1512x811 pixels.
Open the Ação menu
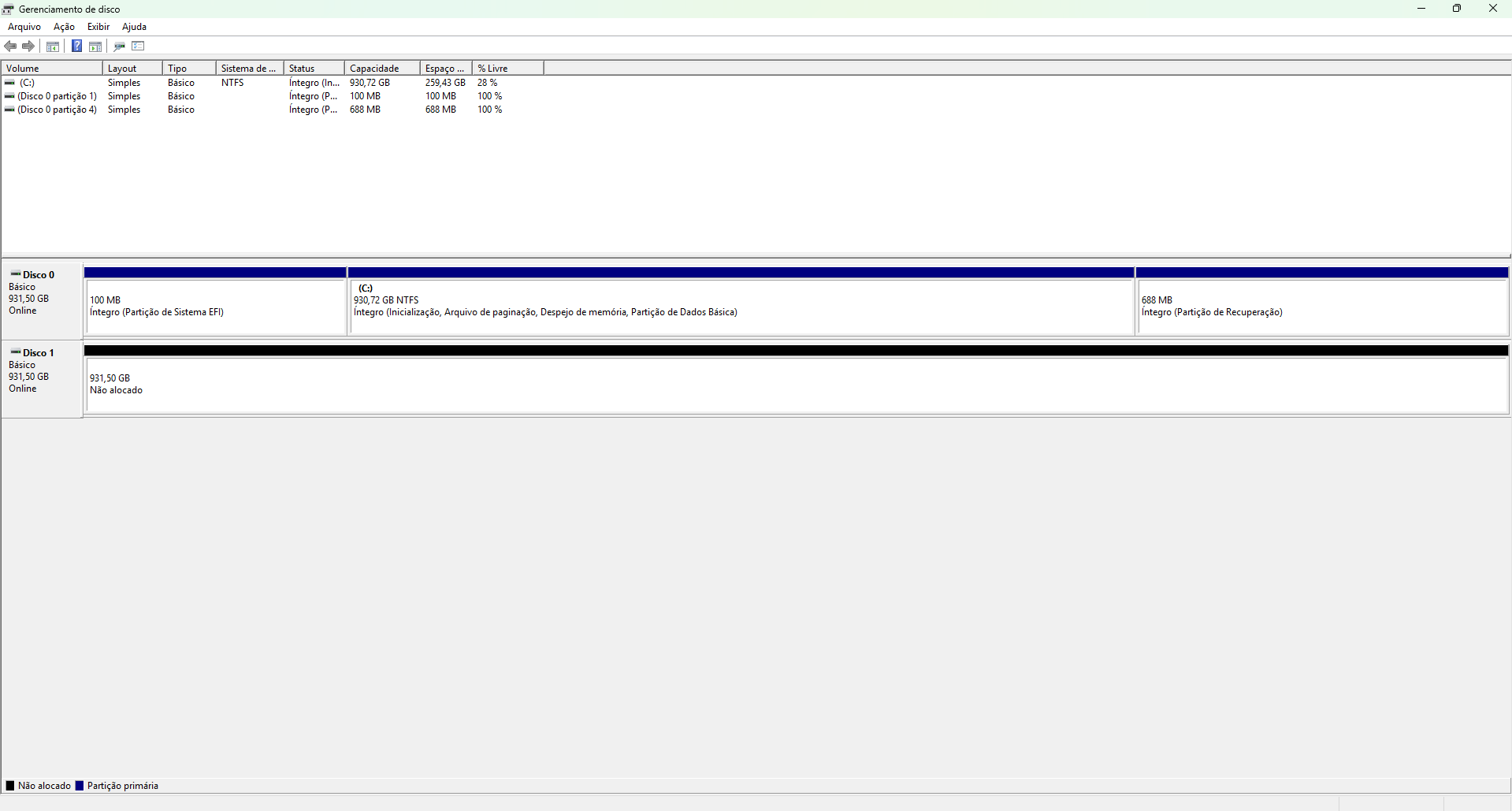[64, 27]
